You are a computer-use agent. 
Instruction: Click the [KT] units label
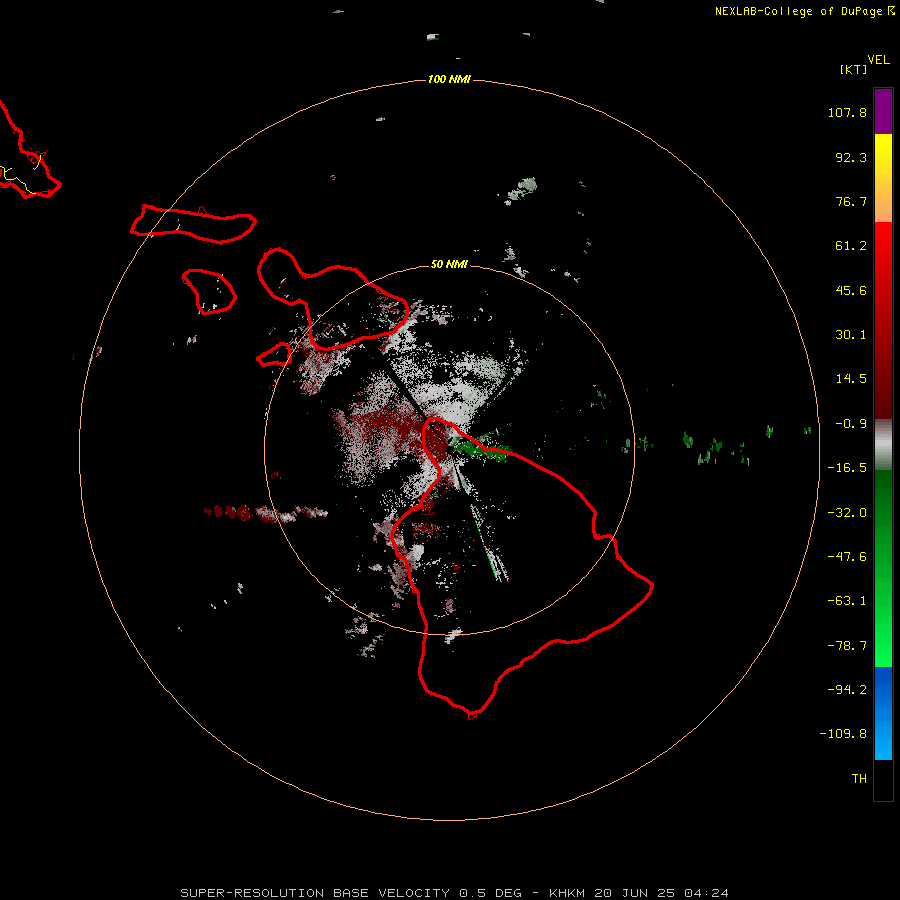(x=853, y=69)
